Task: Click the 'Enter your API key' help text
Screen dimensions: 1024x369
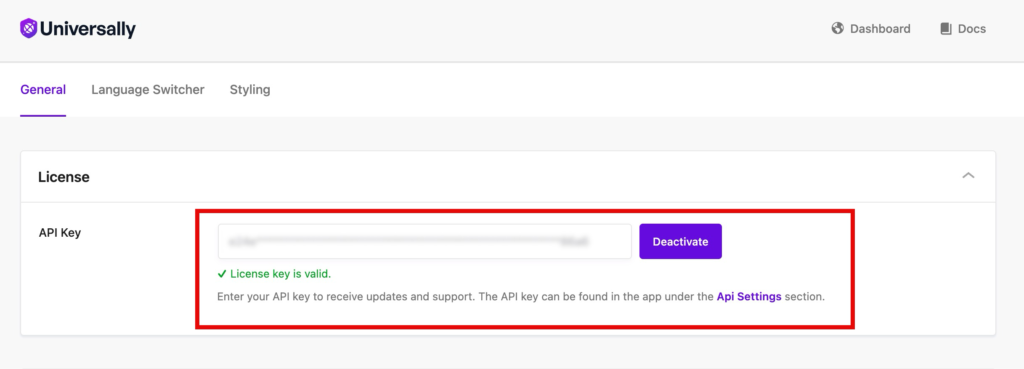Action: click(x=520, y=297)
